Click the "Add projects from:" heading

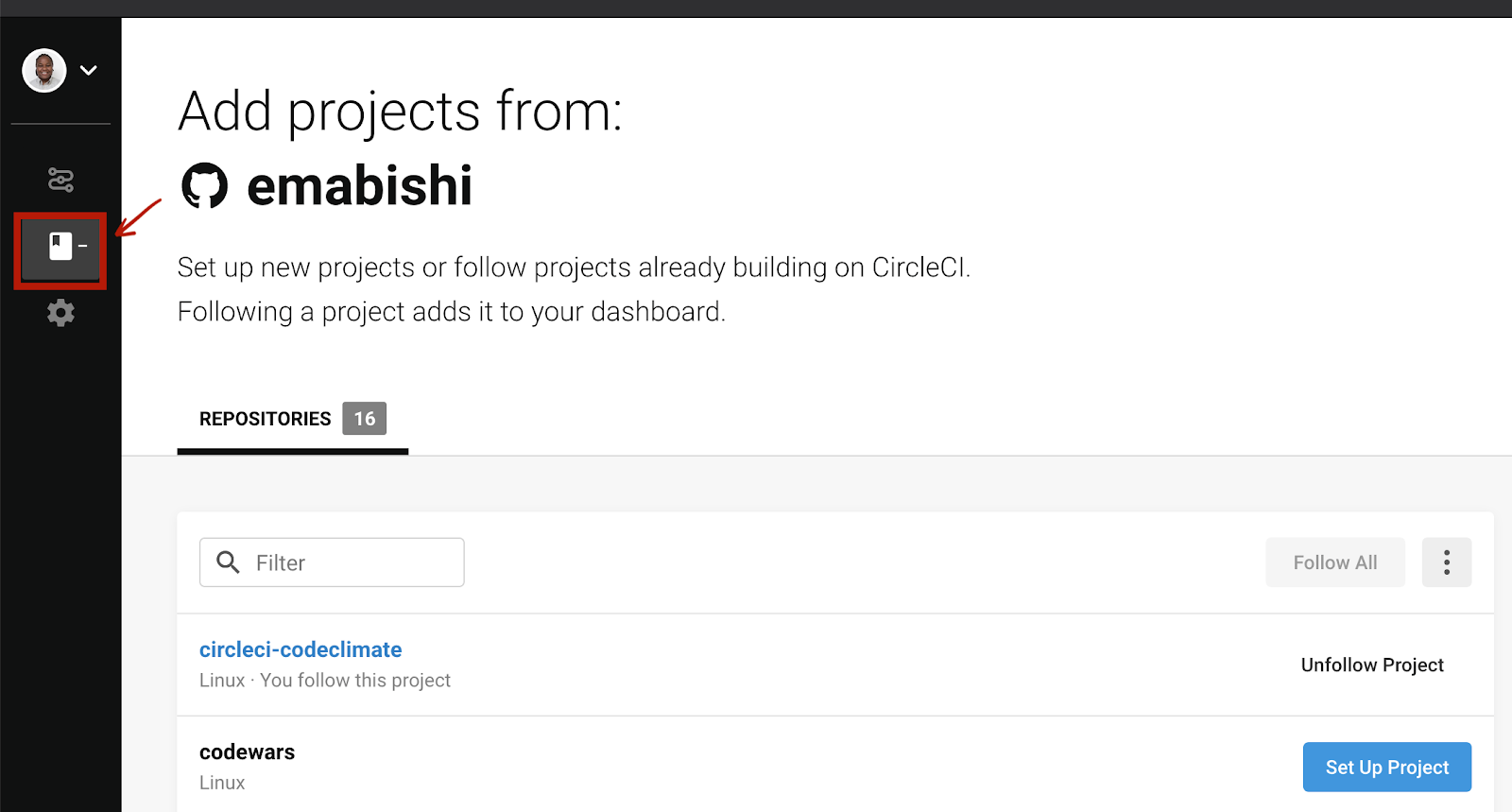pos(400,112)
